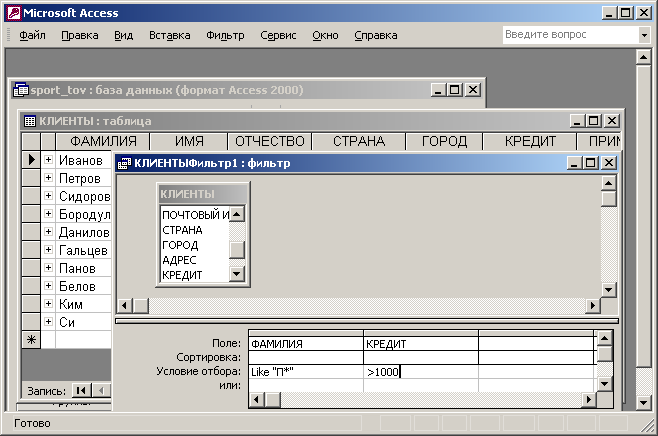Open the Фильтр menu
Image resolution: width=658 pixels, height=436 pixels.
(225, 35)
